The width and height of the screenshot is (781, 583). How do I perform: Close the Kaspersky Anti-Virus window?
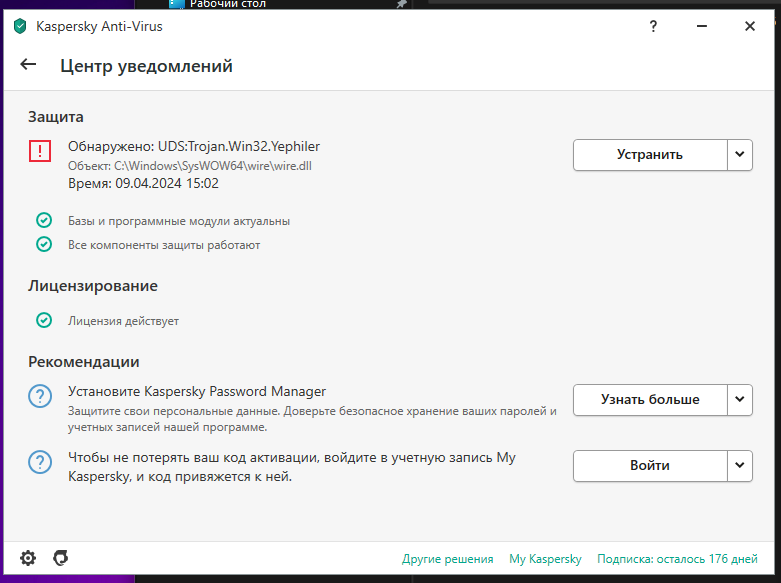coord(750,26)
